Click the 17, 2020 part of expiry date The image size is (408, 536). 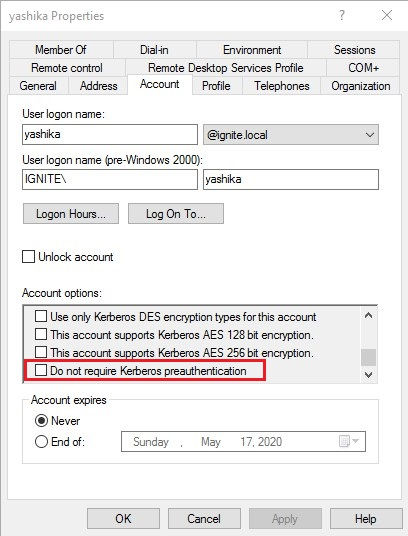(261, 442)
